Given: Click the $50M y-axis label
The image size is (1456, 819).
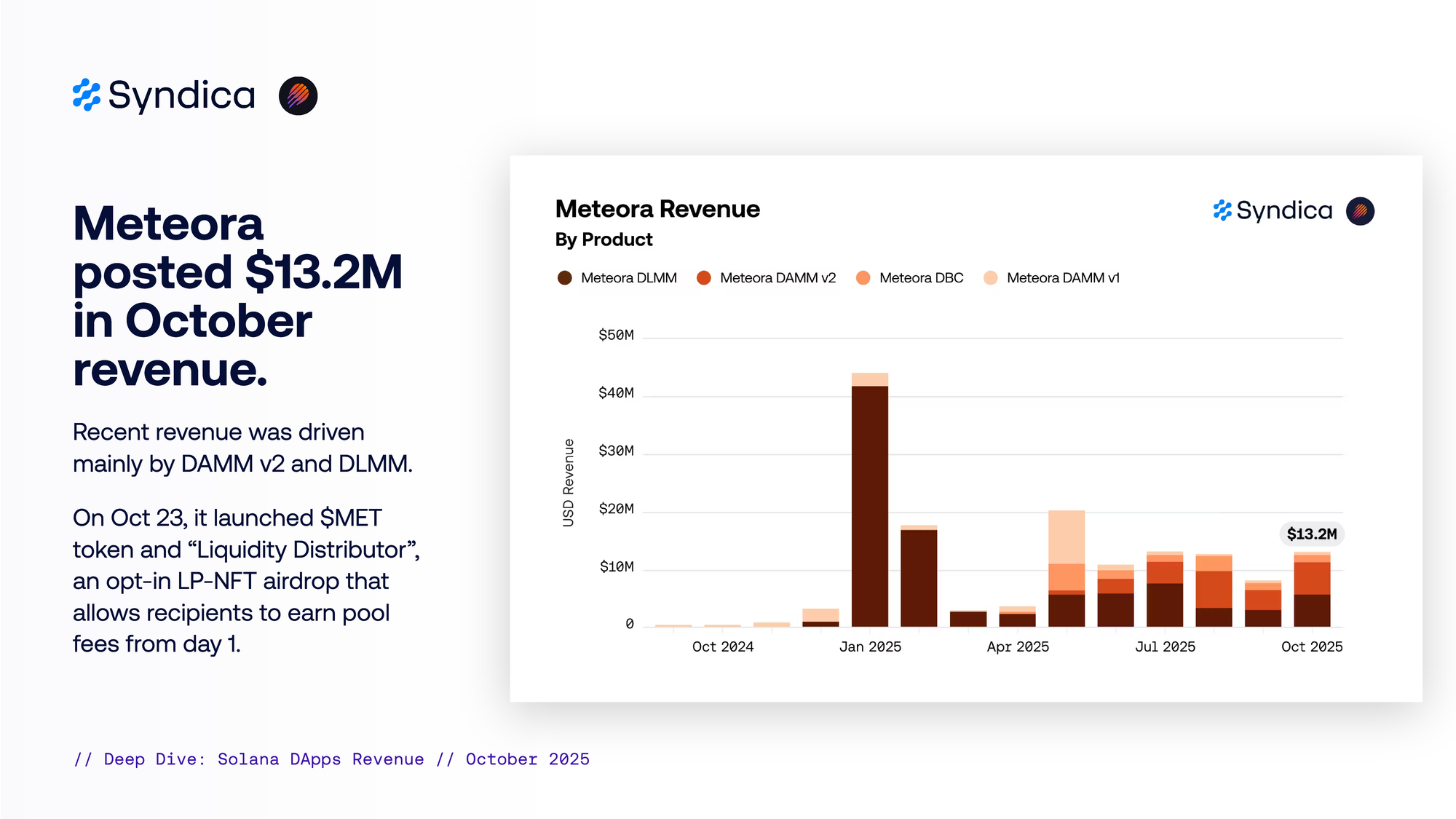Looking at the screenshot, I should (x=616, y=335).
